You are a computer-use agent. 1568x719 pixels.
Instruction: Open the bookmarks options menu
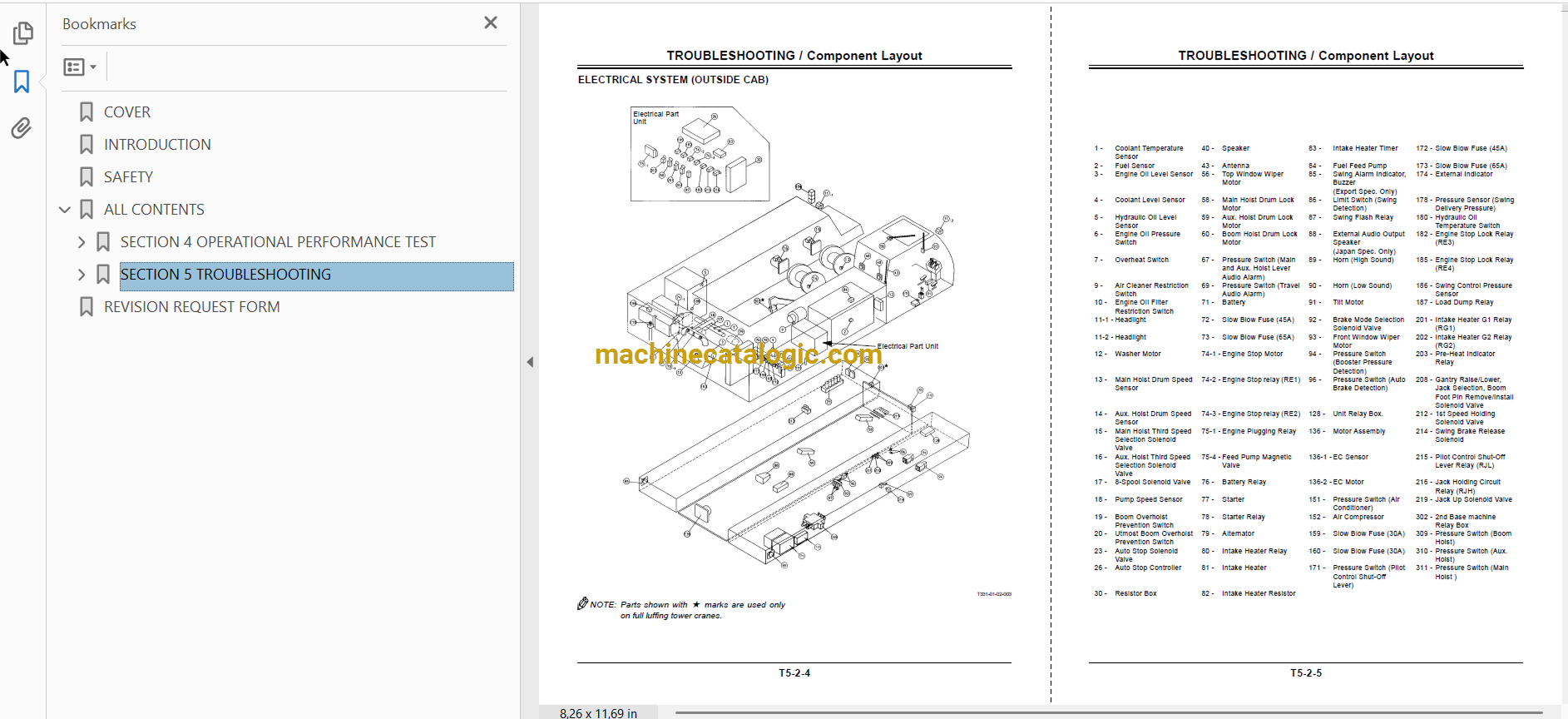(x=80, y=67)
